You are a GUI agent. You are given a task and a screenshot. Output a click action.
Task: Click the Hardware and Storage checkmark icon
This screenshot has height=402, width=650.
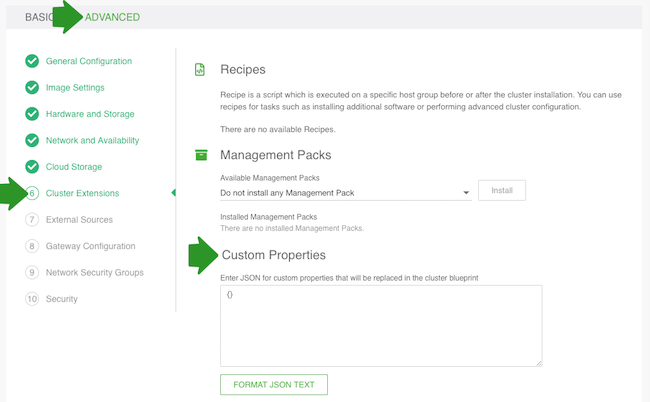(x=32, y=114)
